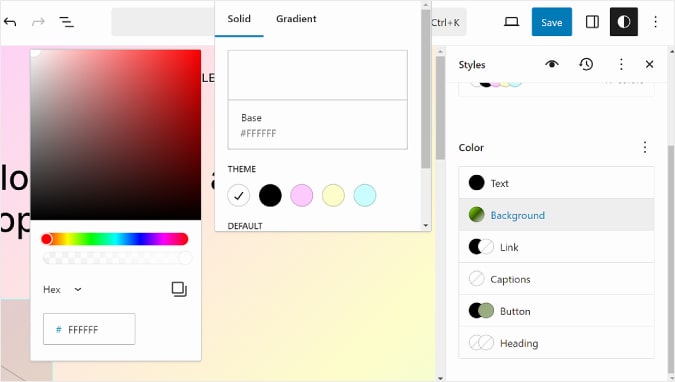Select the light cyan theme swatch
The image size is (675, 382).
[x=365, y=196]
